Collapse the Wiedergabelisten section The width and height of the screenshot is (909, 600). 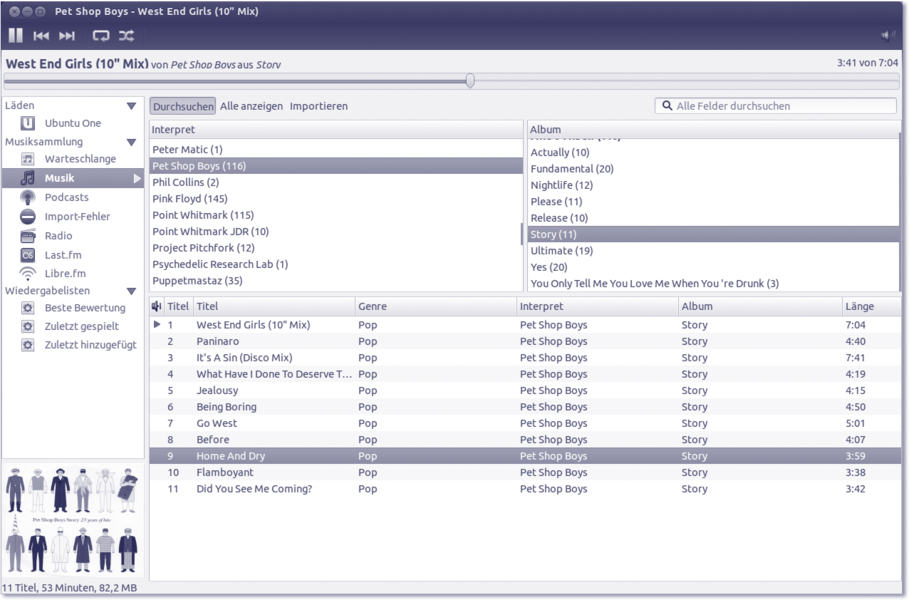coord(131,291)
